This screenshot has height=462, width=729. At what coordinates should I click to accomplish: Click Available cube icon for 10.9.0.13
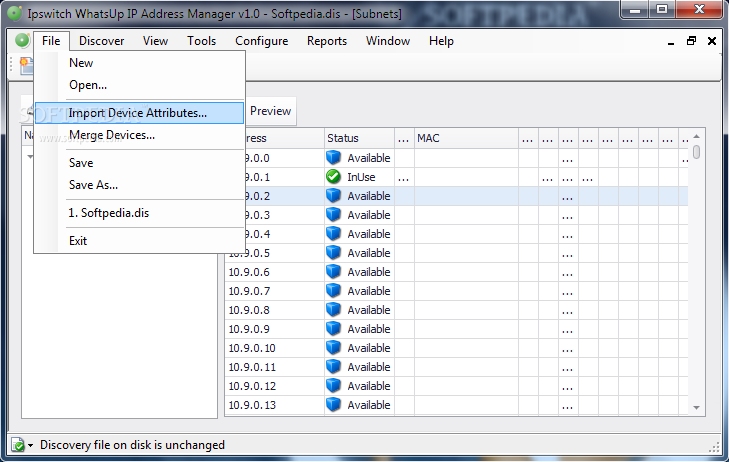point(333,405)
